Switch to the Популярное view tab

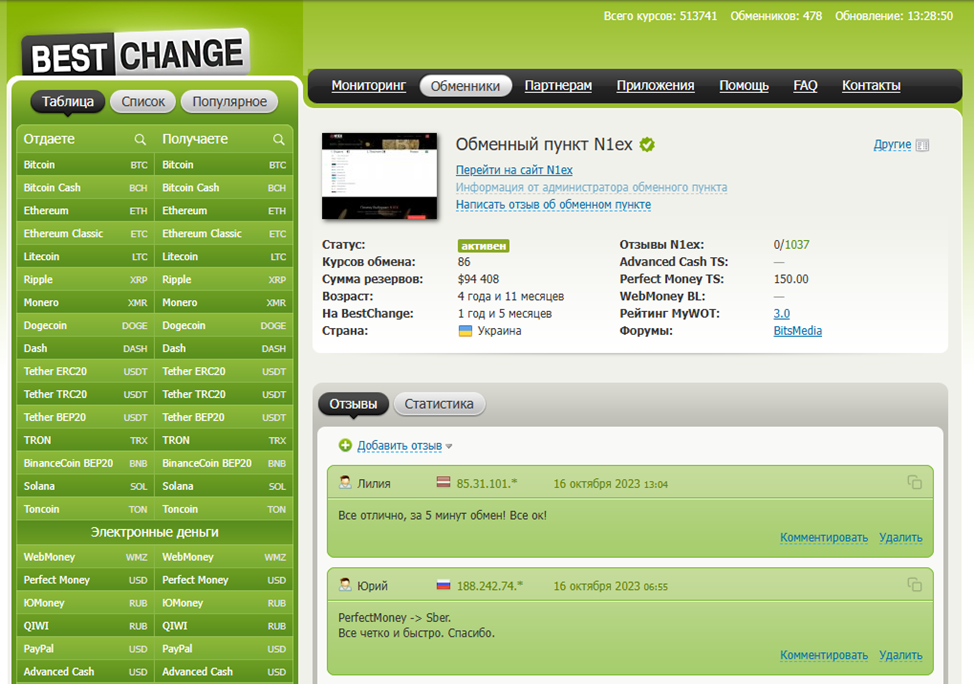pyautogui.click(x=230, y=102)
